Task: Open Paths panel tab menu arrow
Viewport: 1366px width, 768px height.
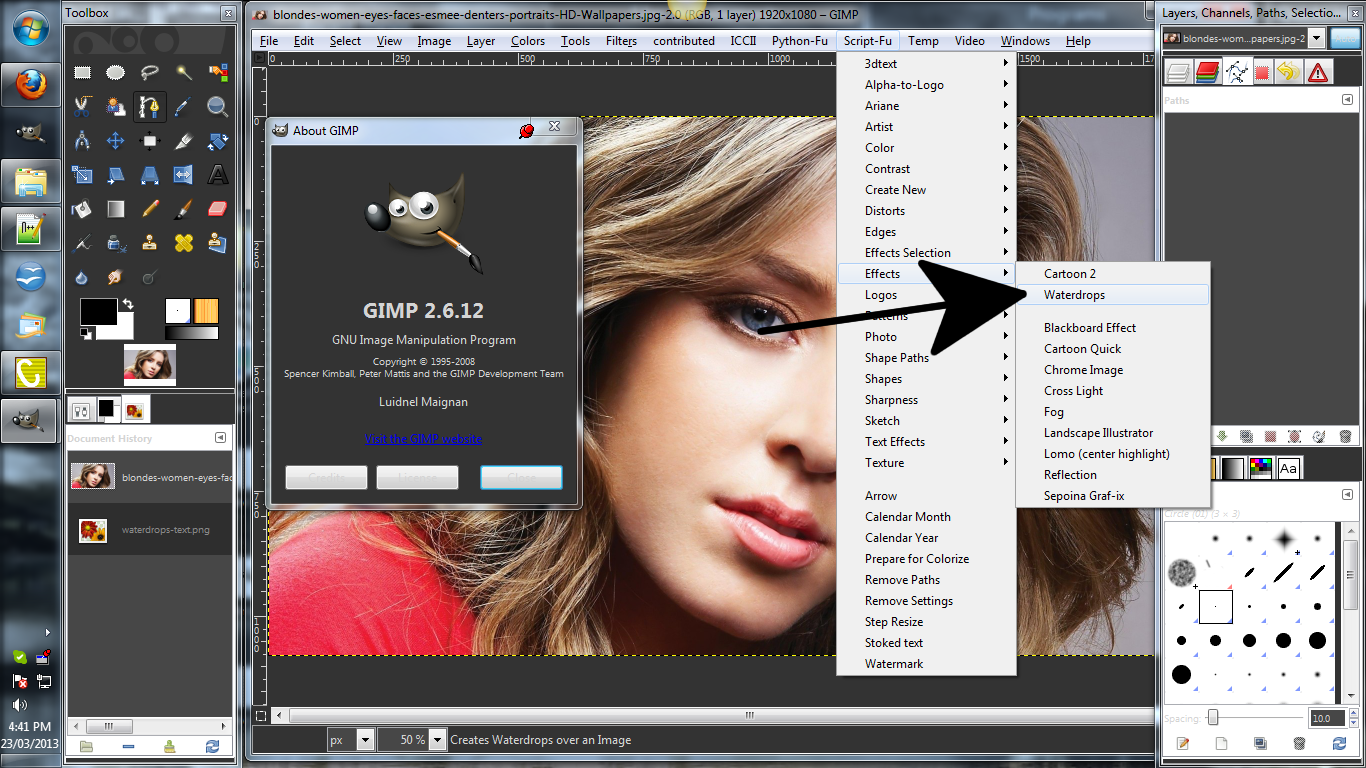Action: (x=1346, y=100)
